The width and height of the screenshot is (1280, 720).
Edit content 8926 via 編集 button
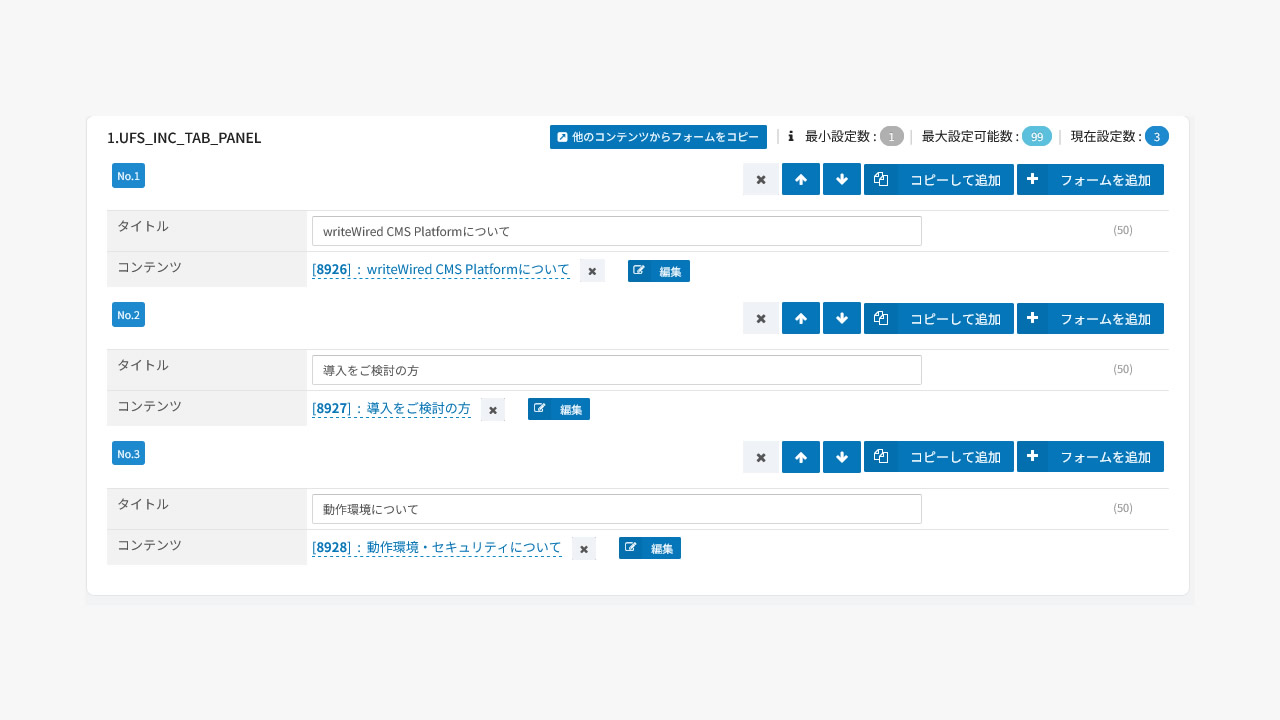658,271
